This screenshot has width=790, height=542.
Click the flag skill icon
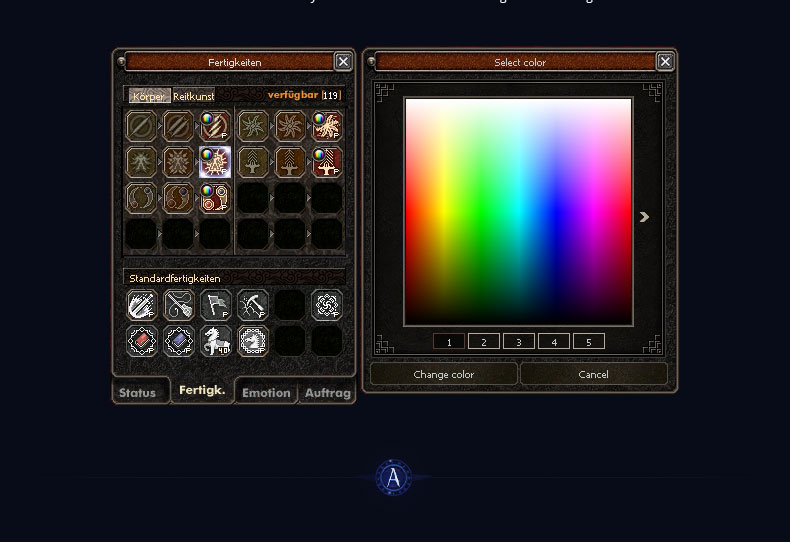point(216,305)
